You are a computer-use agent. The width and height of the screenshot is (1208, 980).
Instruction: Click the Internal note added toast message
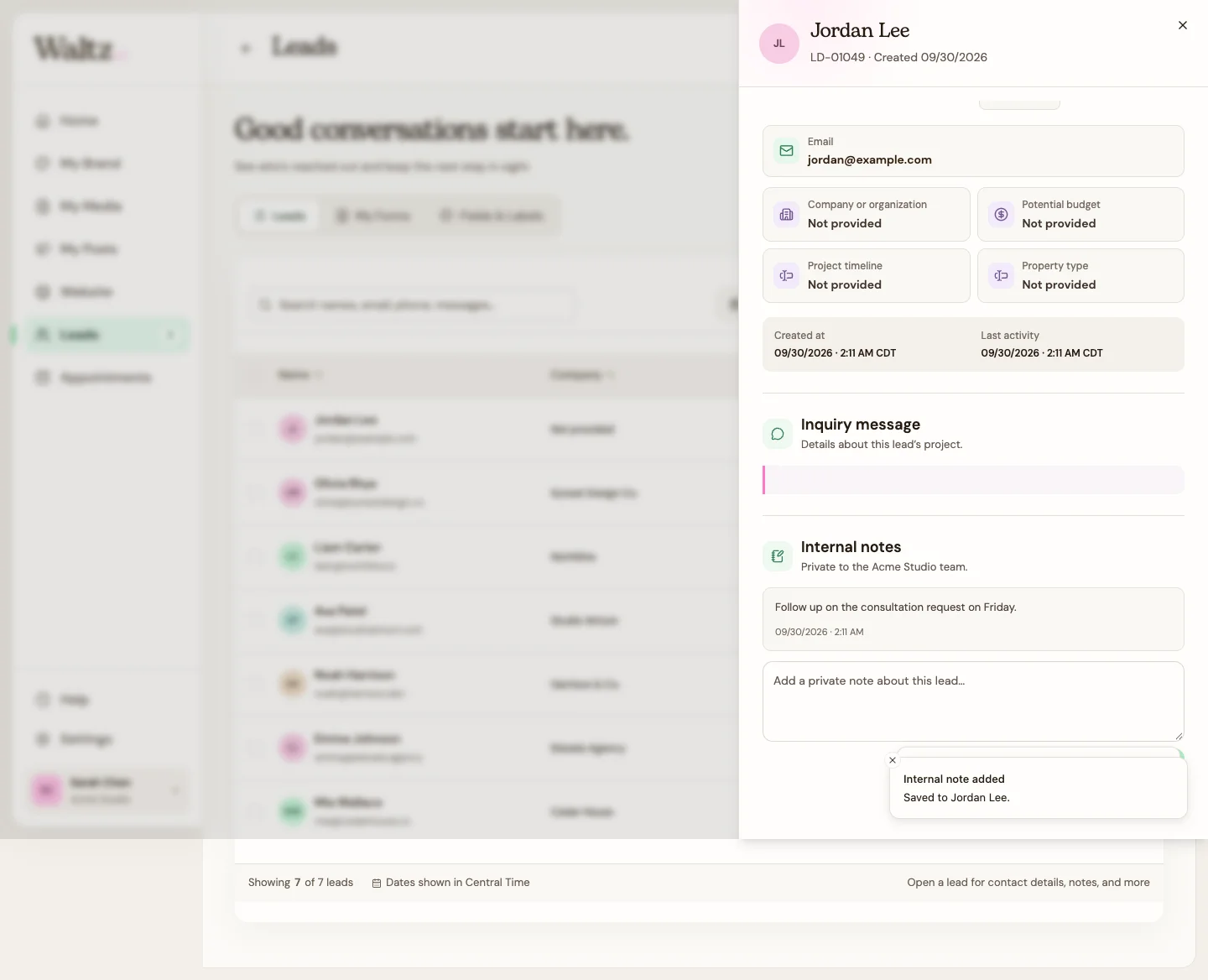click(1039, 788)
